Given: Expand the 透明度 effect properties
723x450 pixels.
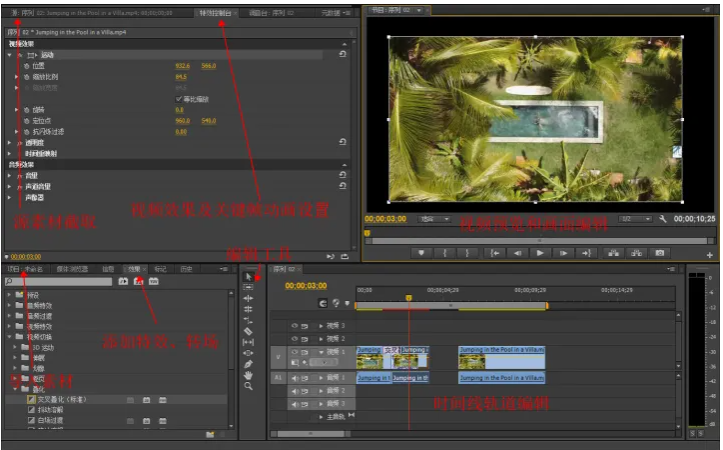Looking at the screenshot, I should pos(9,143).
